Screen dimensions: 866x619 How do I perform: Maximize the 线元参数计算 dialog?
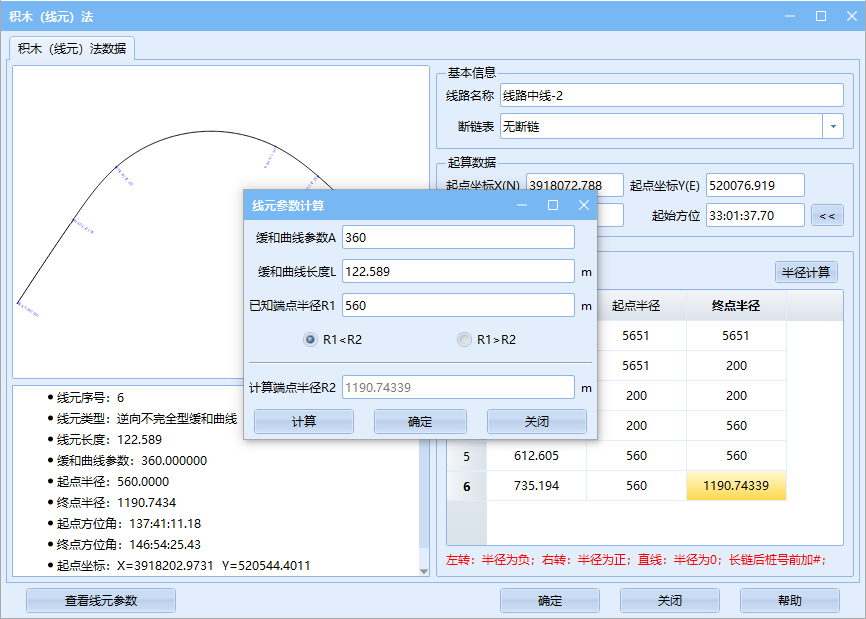coord(553,205)
